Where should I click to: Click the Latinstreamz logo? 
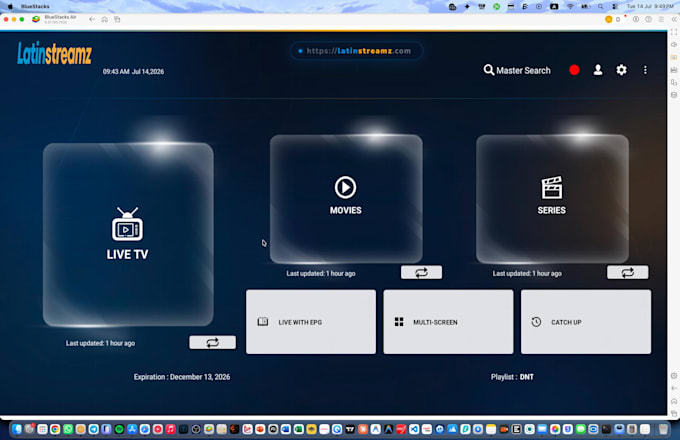[x=55, y=53]
